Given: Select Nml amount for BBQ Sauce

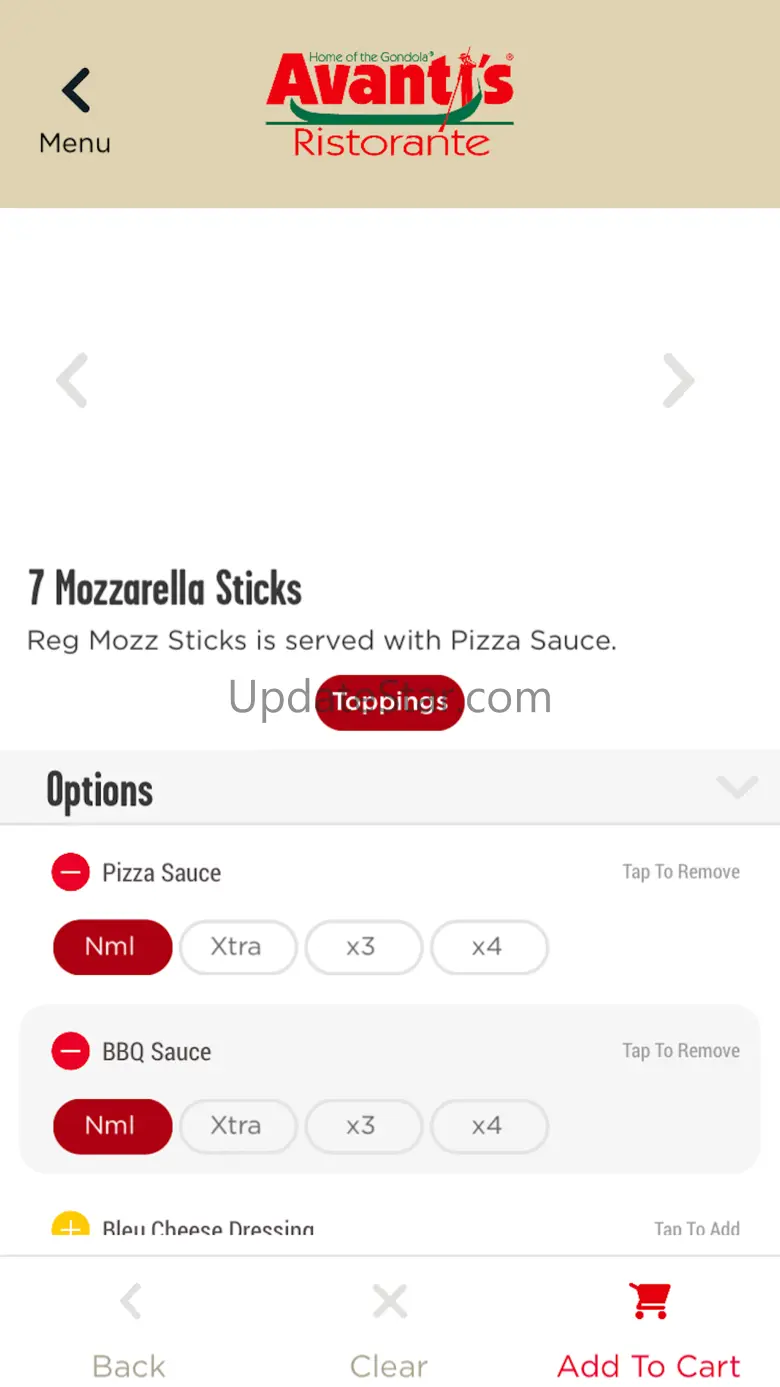Looking at the screenshot, I should [x=111, y=1125].
